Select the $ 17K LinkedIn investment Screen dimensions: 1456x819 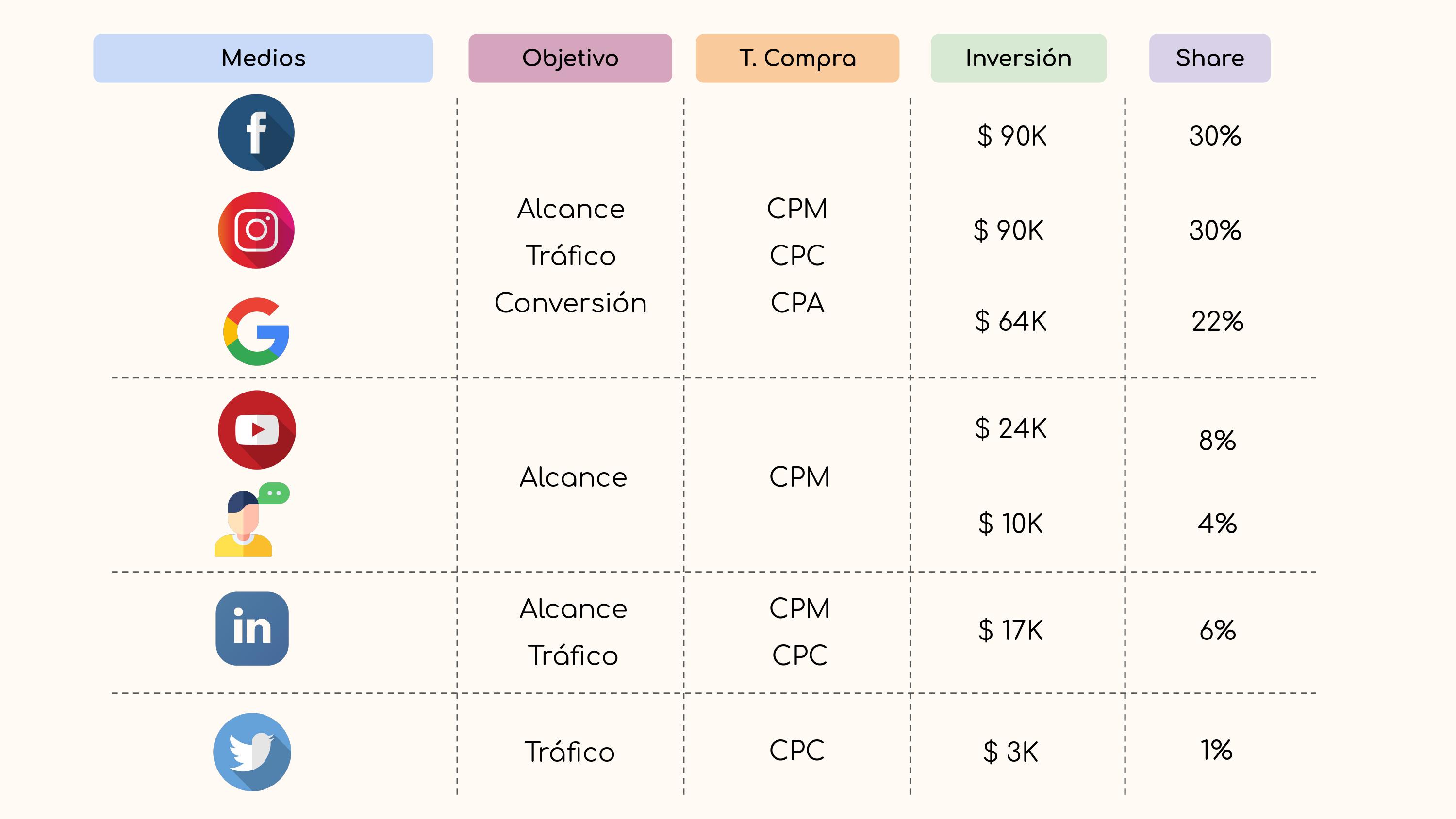[x=1010, y=630]
